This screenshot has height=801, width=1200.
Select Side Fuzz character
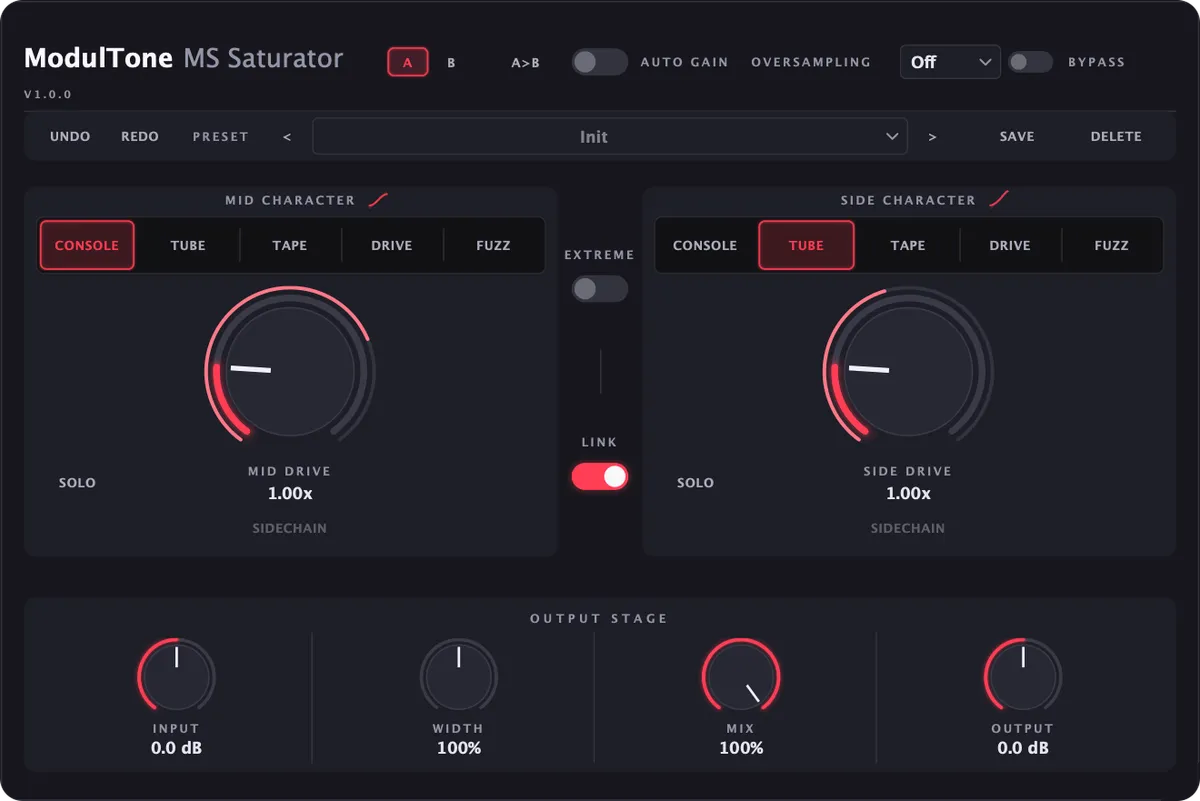pos(1111,245)
